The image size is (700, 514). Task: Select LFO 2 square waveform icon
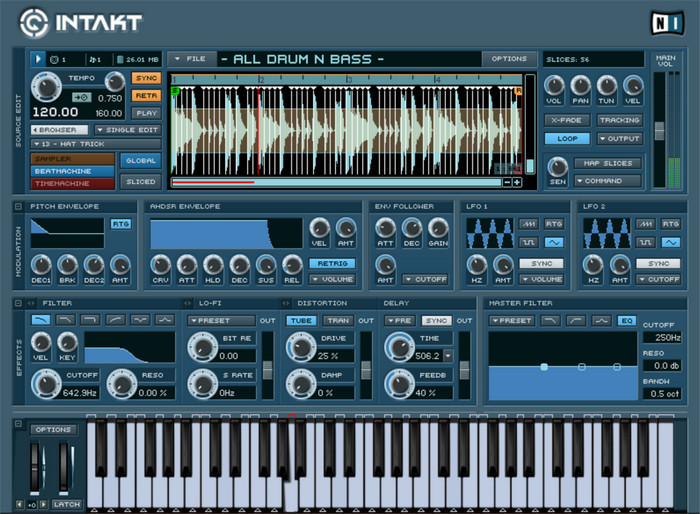pos(646,242)
